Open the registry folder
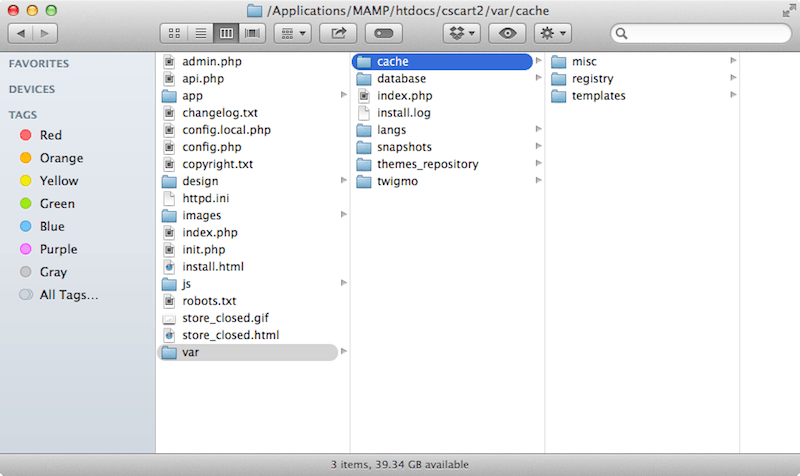 pyautogui.click(x=592, y=79)
